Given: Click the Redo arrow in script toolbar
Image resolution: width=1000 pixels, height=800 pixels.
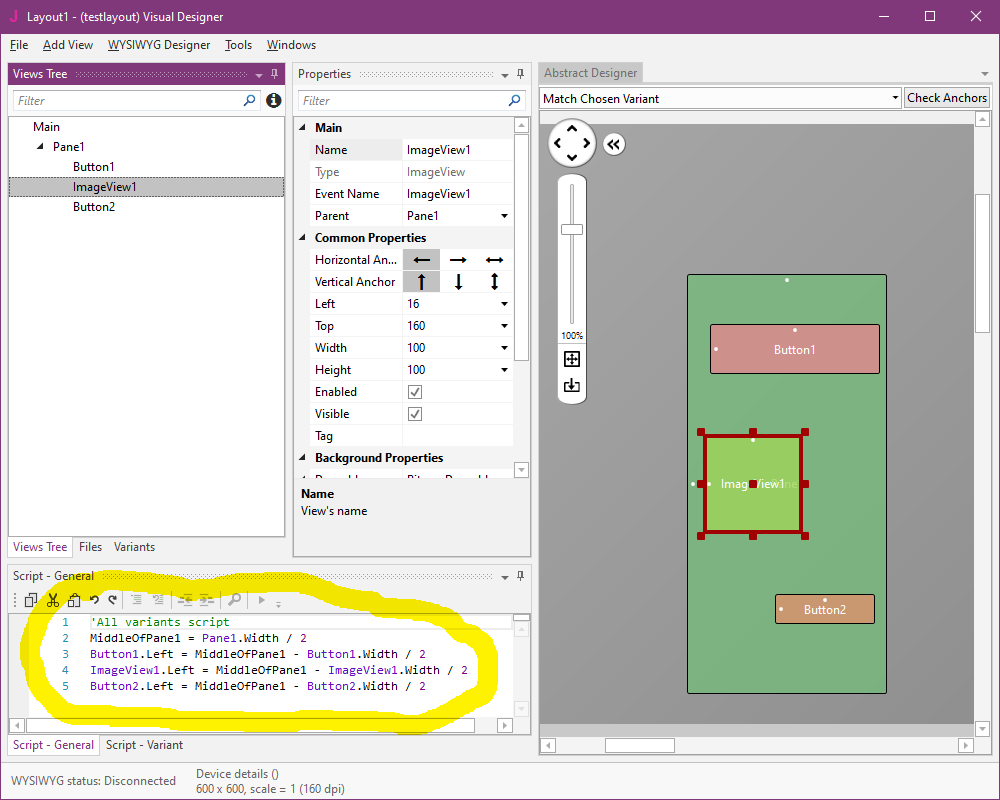Looking at the screenshot, I should coord(112,600).
